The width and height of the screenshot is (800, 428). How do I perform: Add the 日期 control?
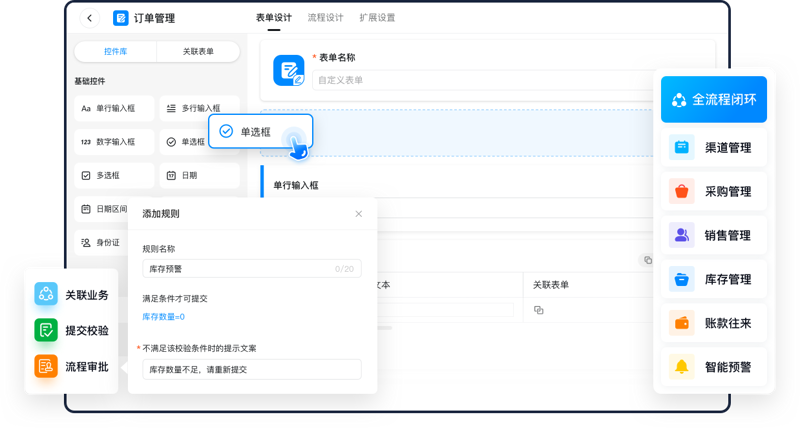click(x=199, y=175)
